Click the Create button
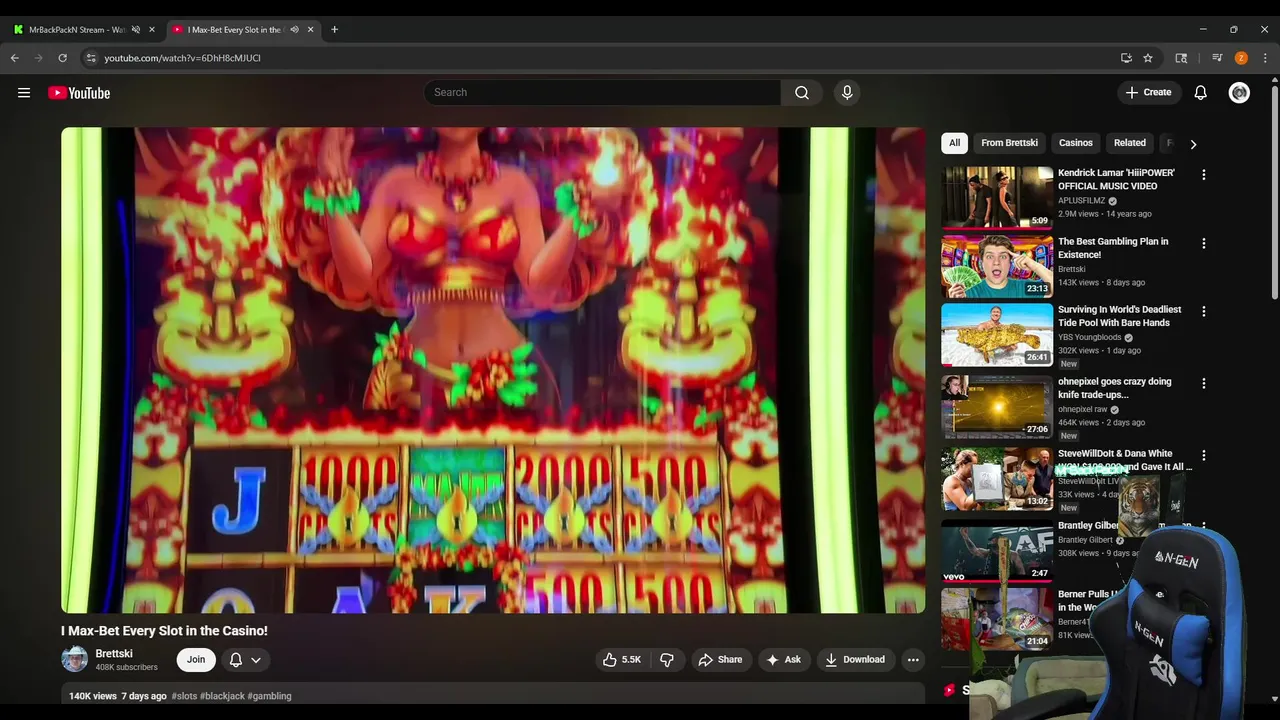1280x720 pixels. 1148,93
